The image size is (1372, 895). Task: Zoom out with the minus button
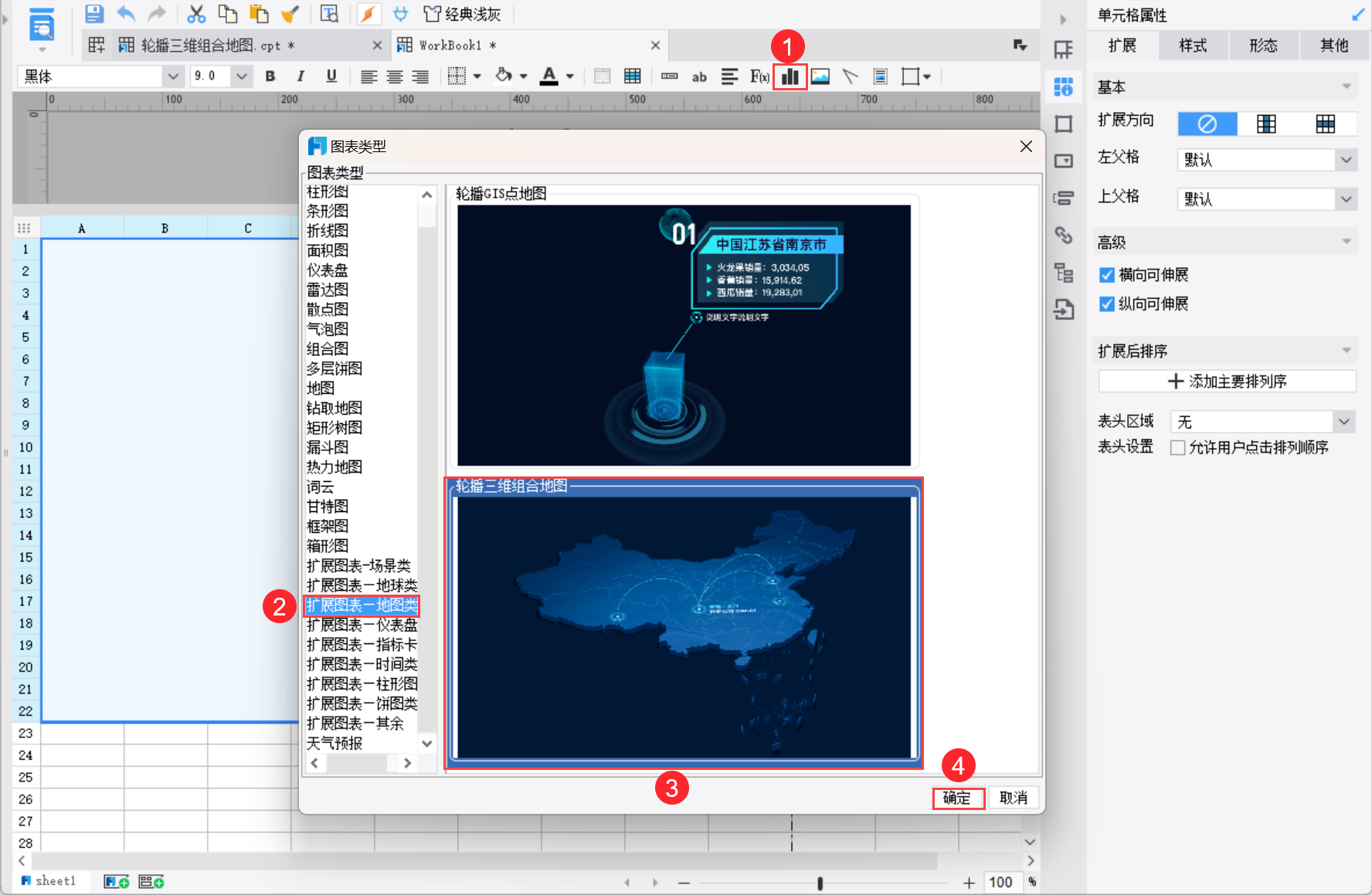click(x=684, y=883)
